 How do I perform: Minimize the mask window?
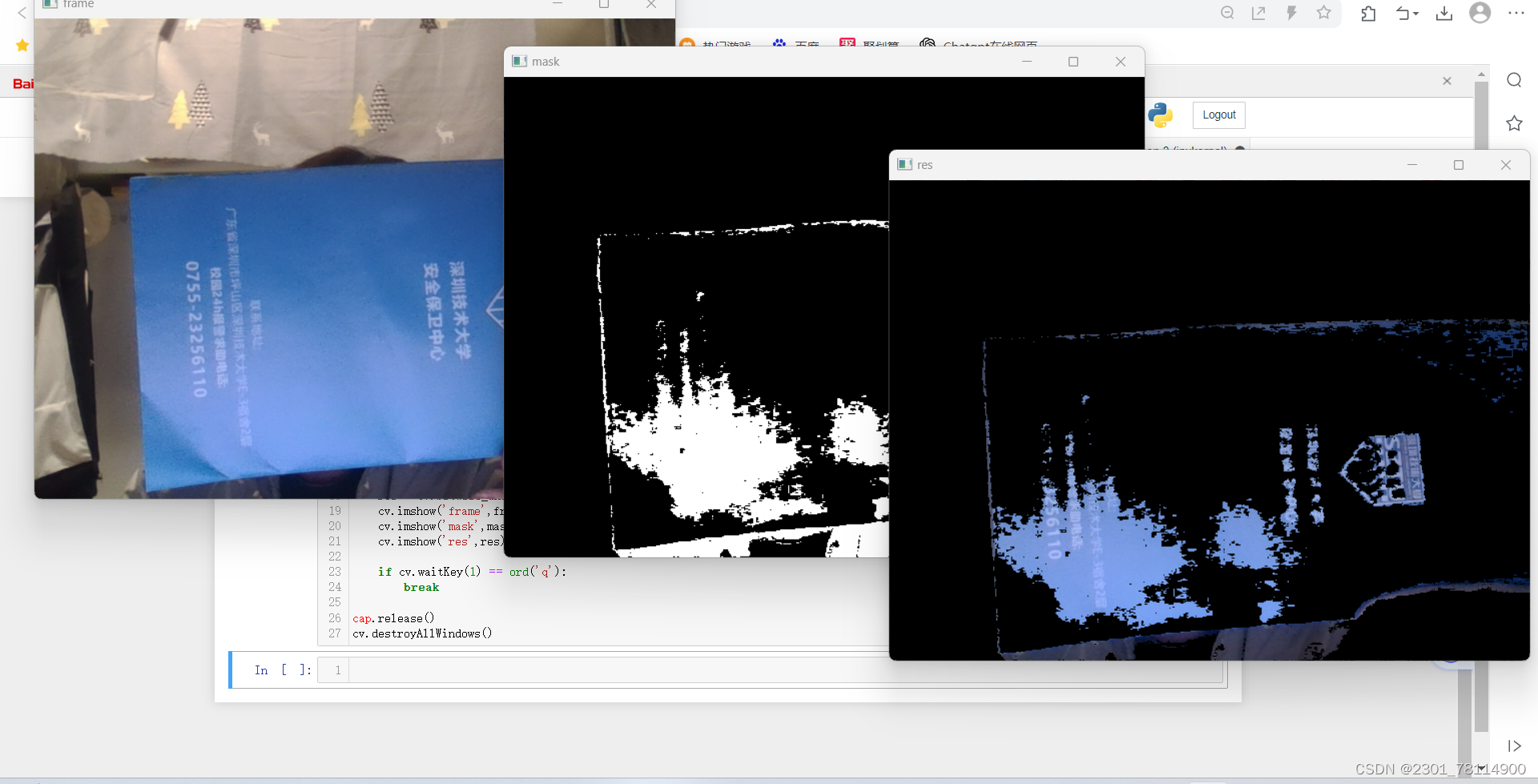pos(1027,62)
